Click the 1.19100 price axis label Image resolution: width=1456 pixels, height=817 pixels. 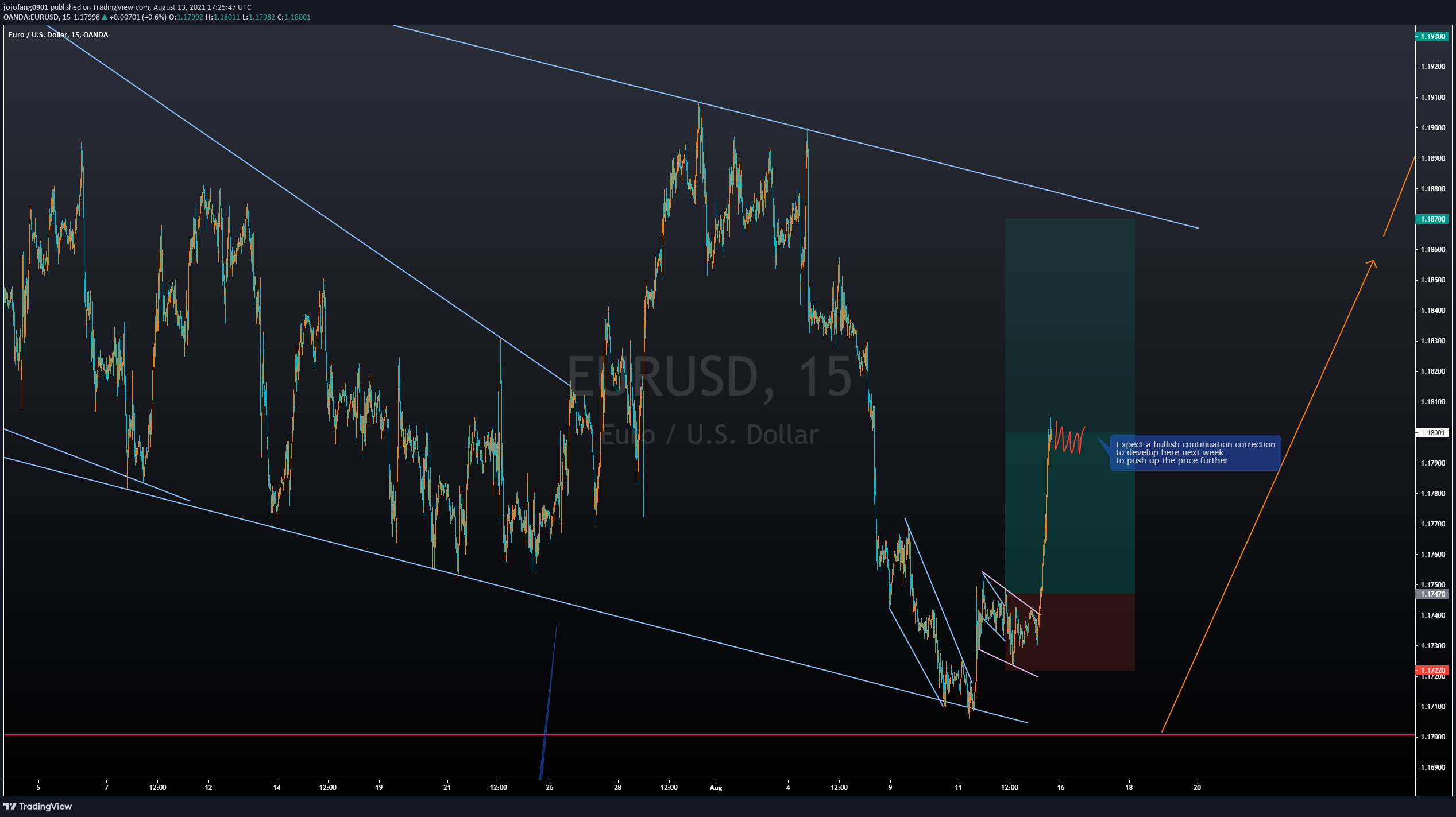[1432, 97]
